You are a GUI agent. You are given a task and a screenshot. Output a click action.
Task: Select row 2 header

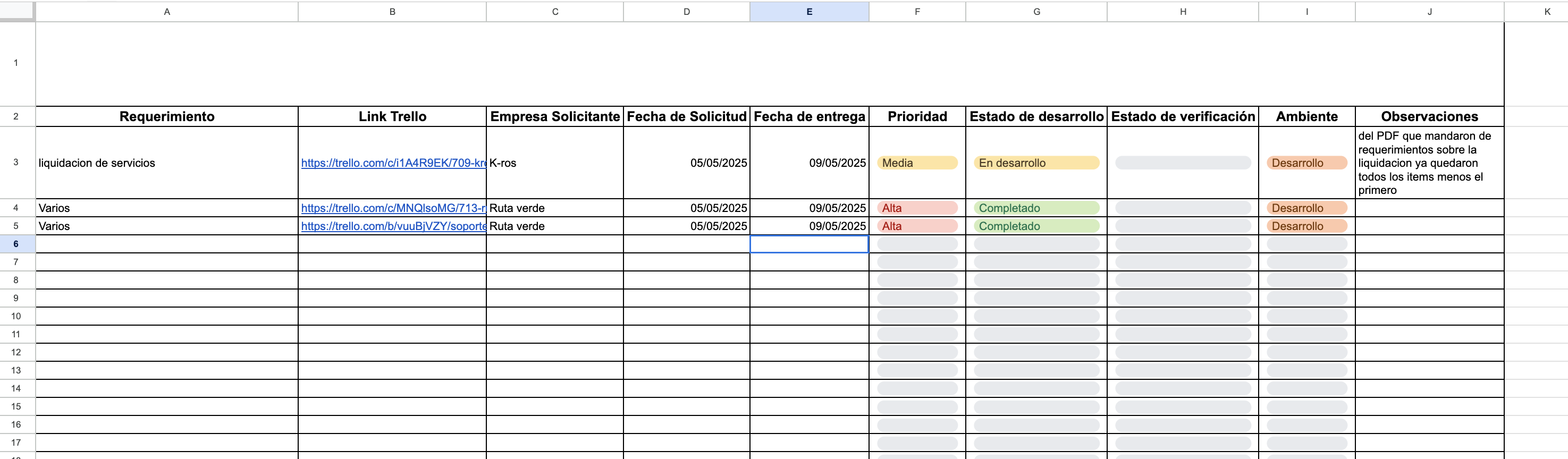click(x=16, y=116)
